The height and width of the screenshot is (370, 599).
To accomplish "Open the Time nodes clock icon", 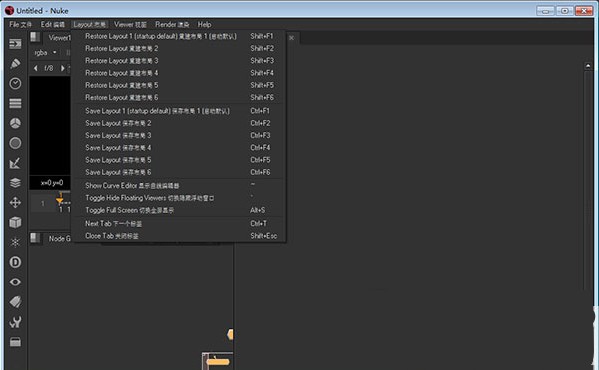I will (15, 84).
